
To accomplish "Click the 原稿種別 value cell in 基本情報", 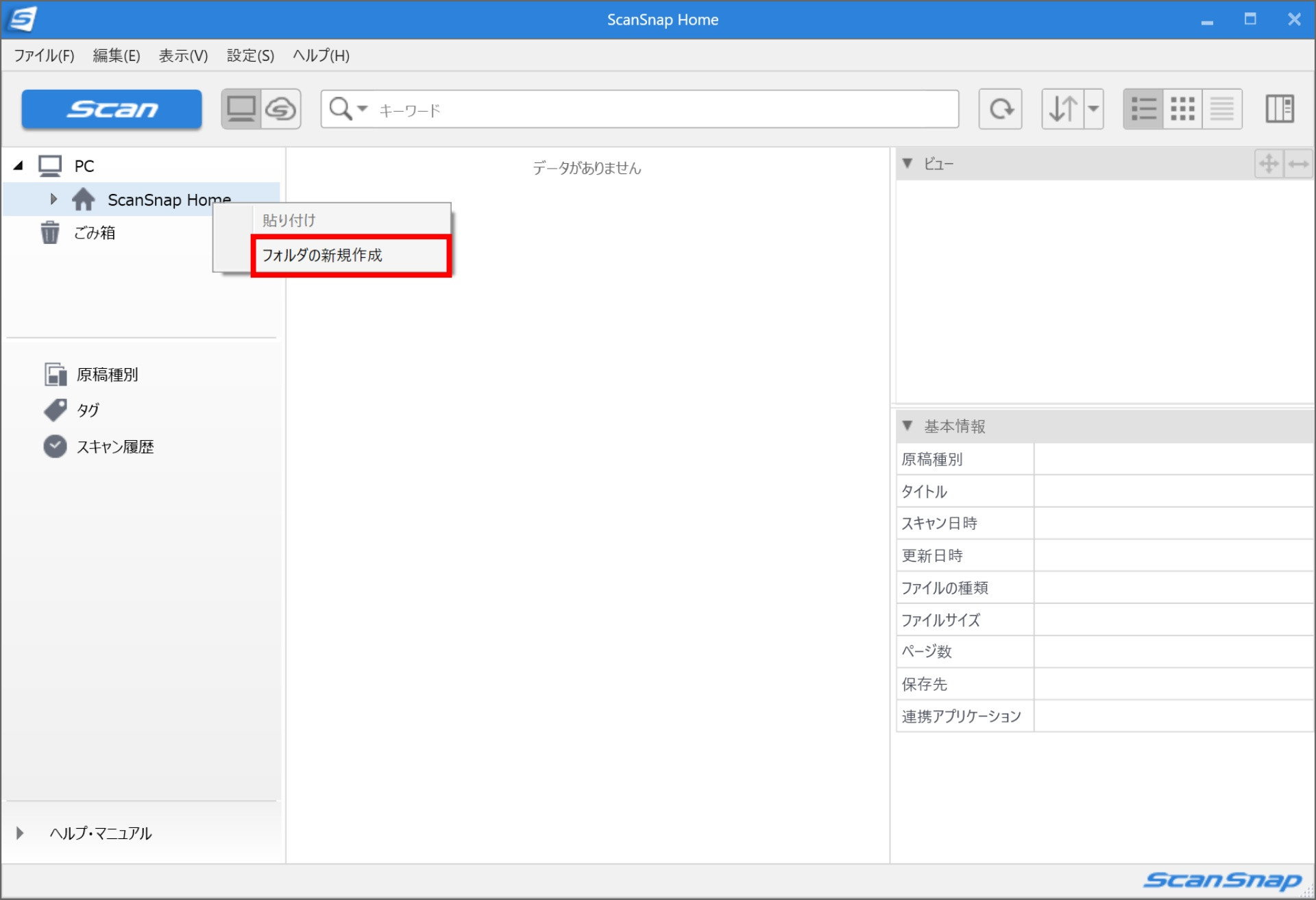I will 1173,459.
